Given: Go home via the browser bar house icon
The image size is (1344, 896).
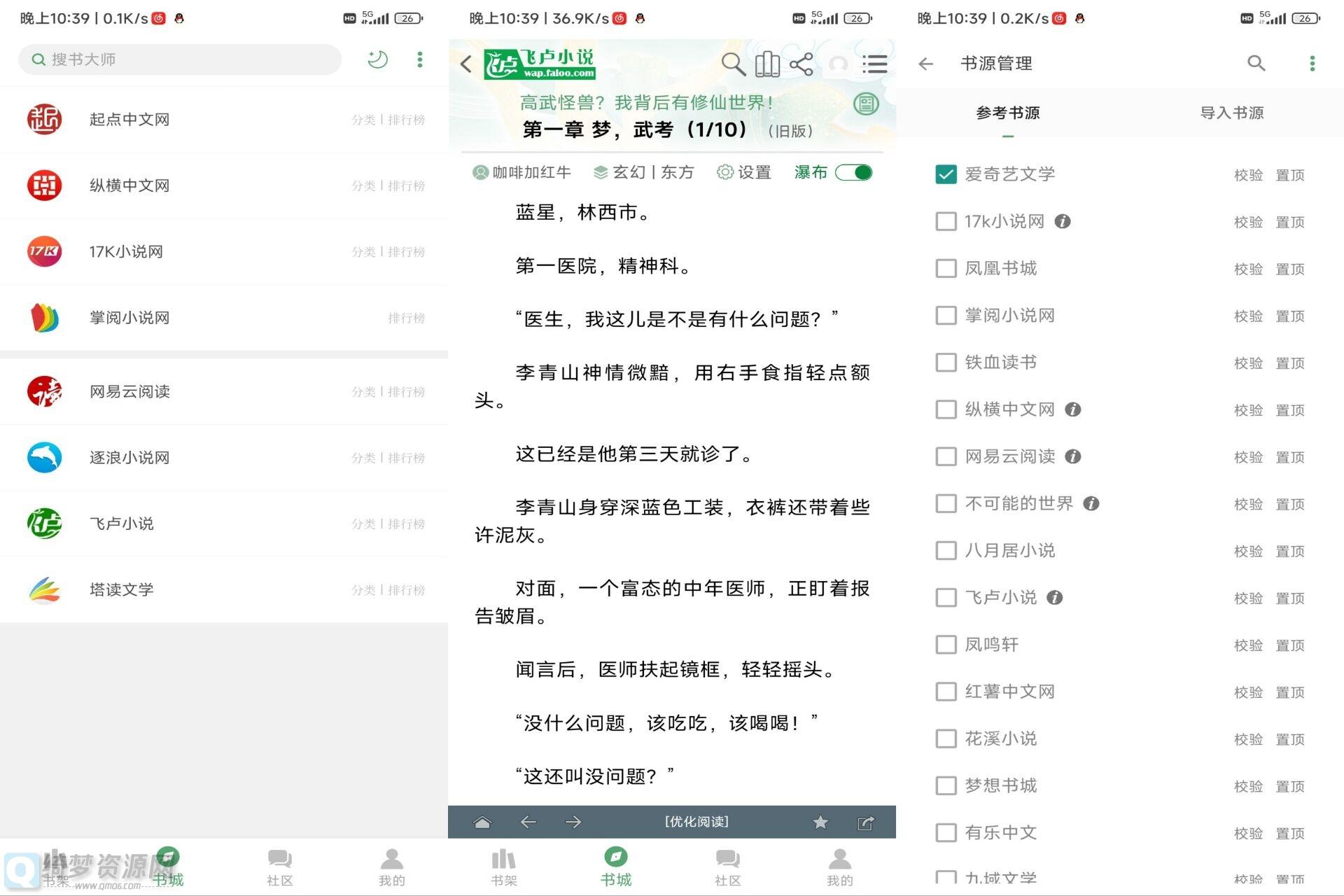Looking at the screenshot, I should [x=482, y=822].
